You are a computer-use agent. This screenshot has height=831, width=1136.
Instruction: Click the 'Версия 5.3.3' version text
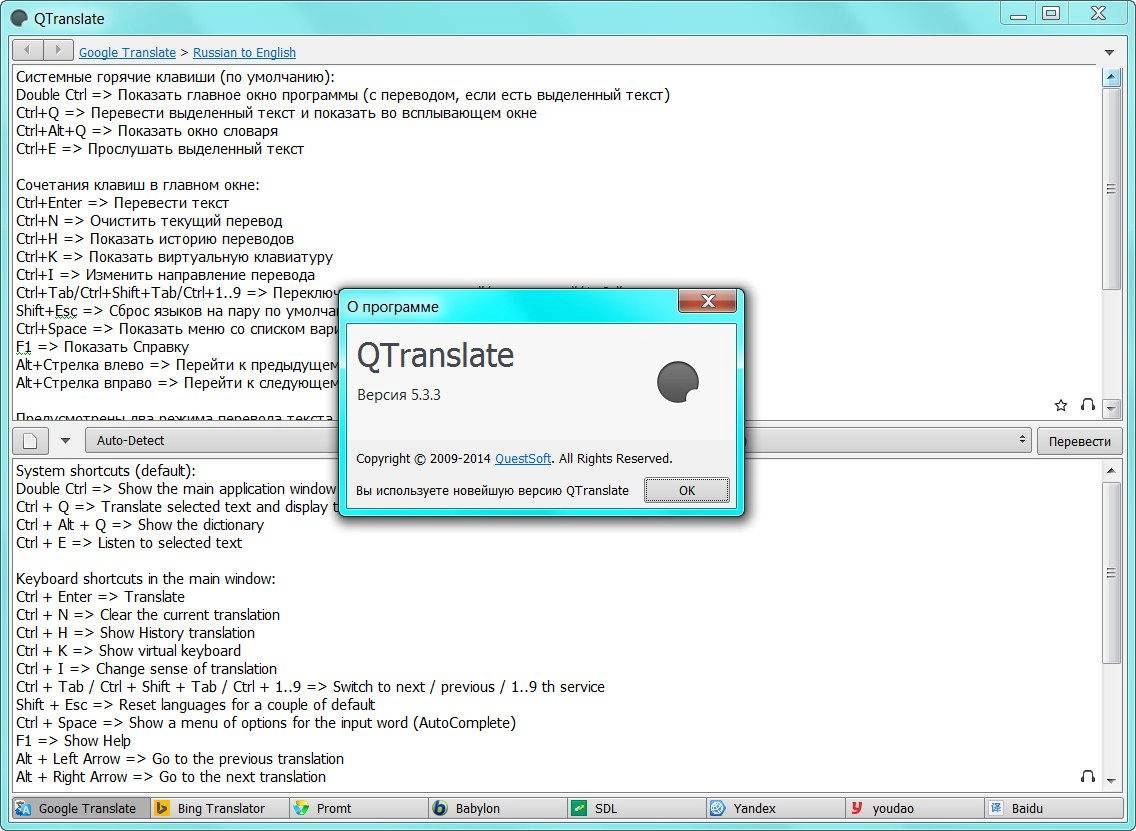pos(398,395)
